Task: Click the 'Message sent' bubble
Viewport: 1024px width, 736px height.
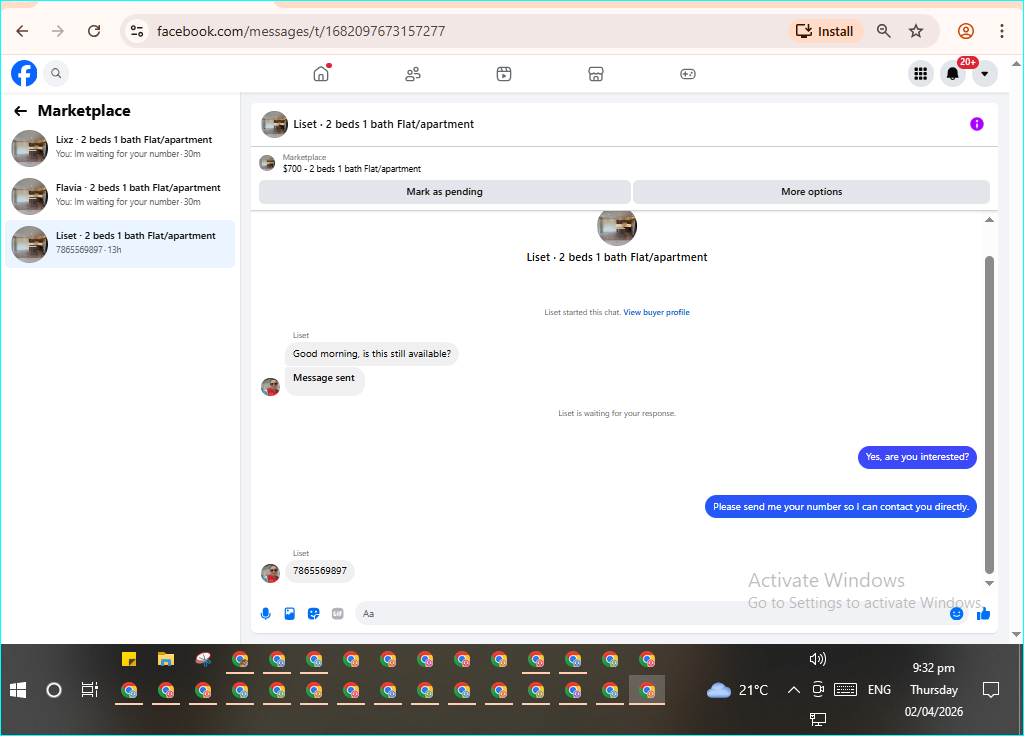Action: point(324,379)
